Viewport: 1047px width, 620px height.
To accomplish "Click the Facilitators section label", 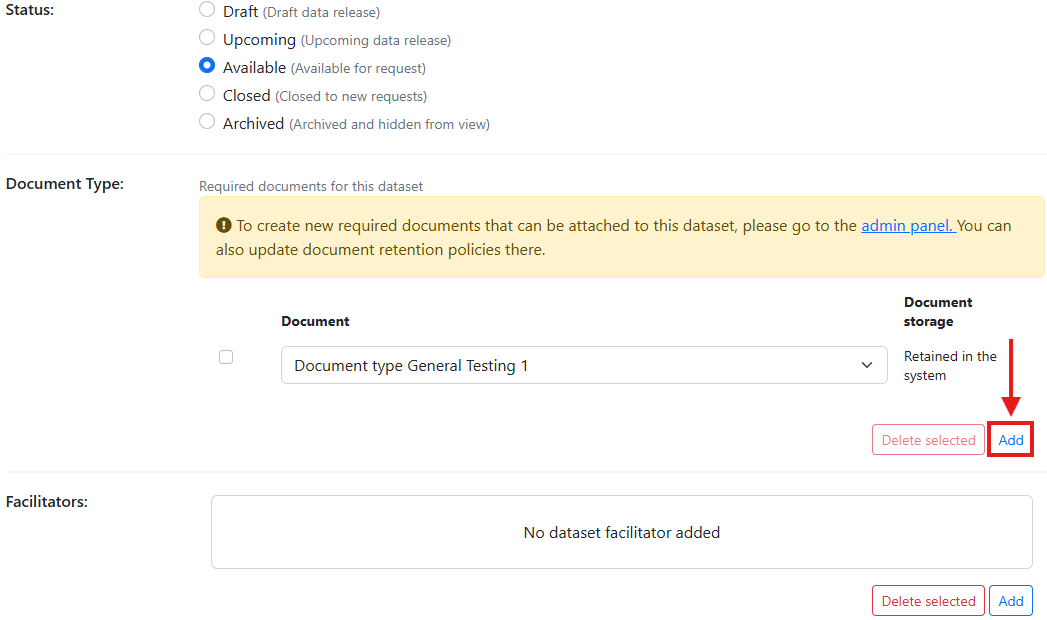I will (47, 501).
